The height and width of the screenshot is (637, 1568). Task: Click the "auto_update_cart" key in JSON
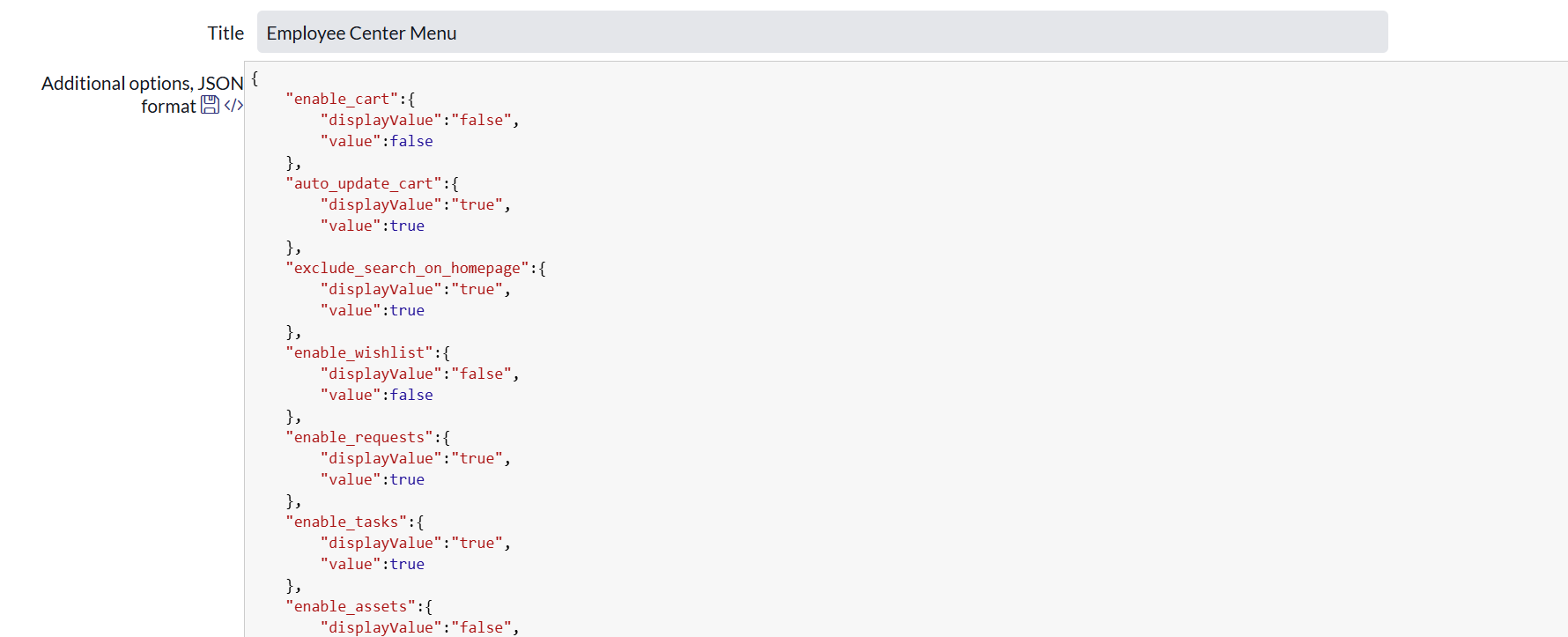[x=364, y=183]
